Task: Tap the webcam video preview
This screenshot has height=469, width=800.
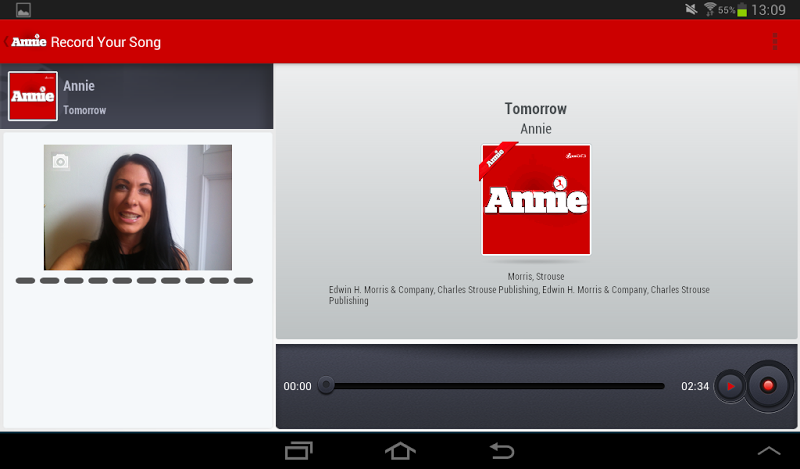Action: coord(138,207)
